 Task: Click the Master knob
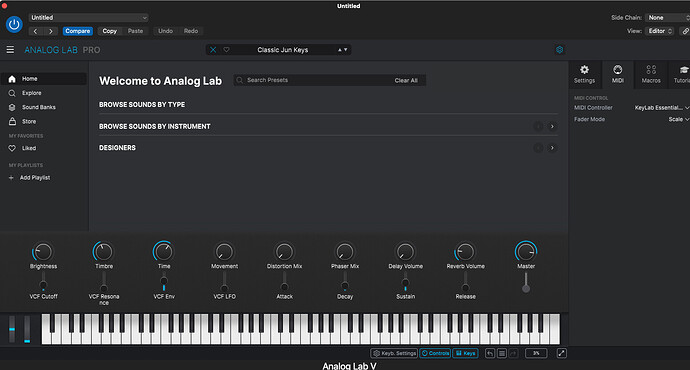[x=526, y=252]
